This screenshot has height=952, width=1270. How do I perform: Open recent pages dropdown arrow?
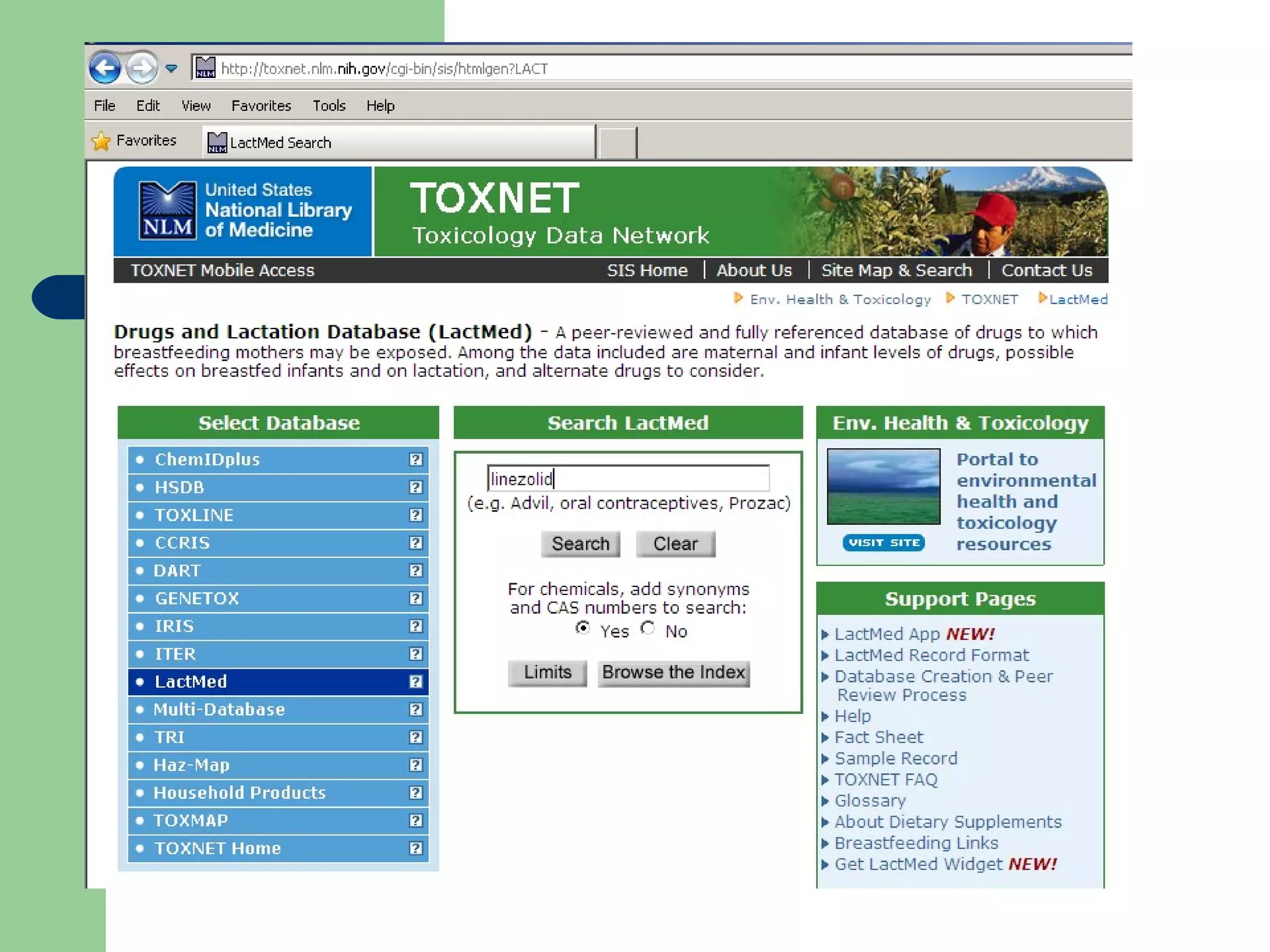point(172,68)
